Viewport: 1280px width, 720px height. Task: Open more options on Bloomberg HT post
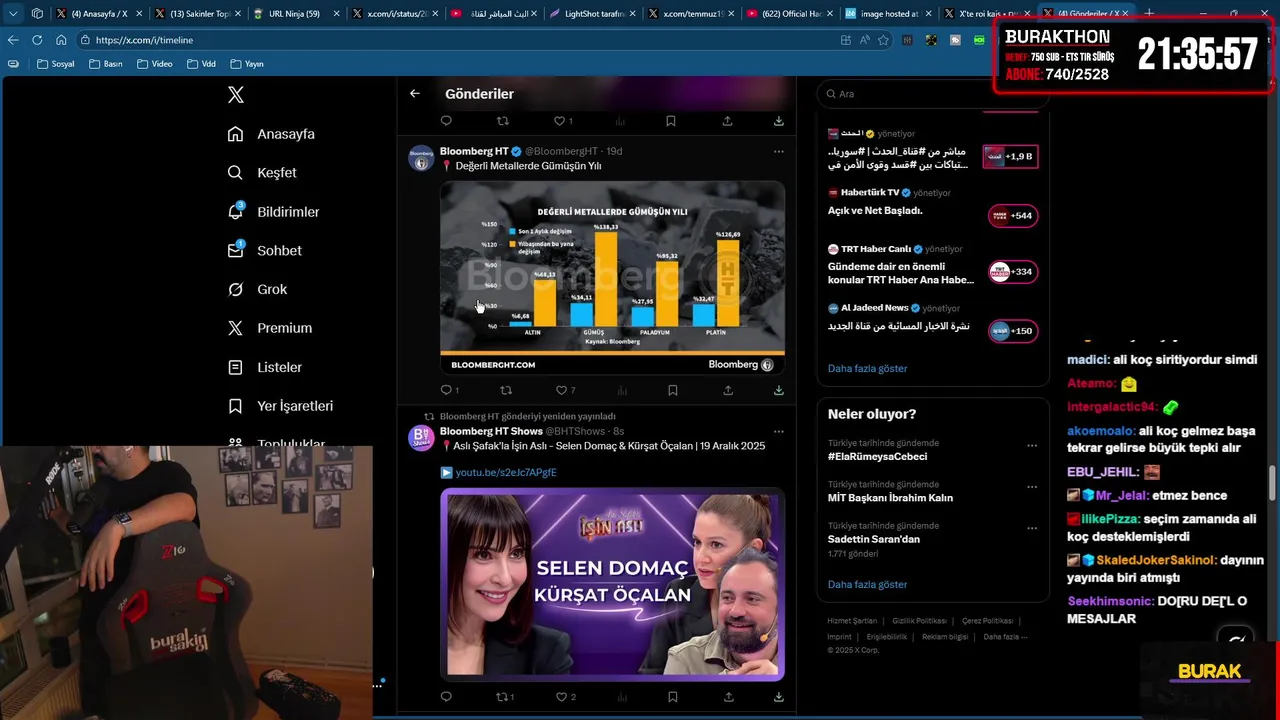(x=778, y=152)
